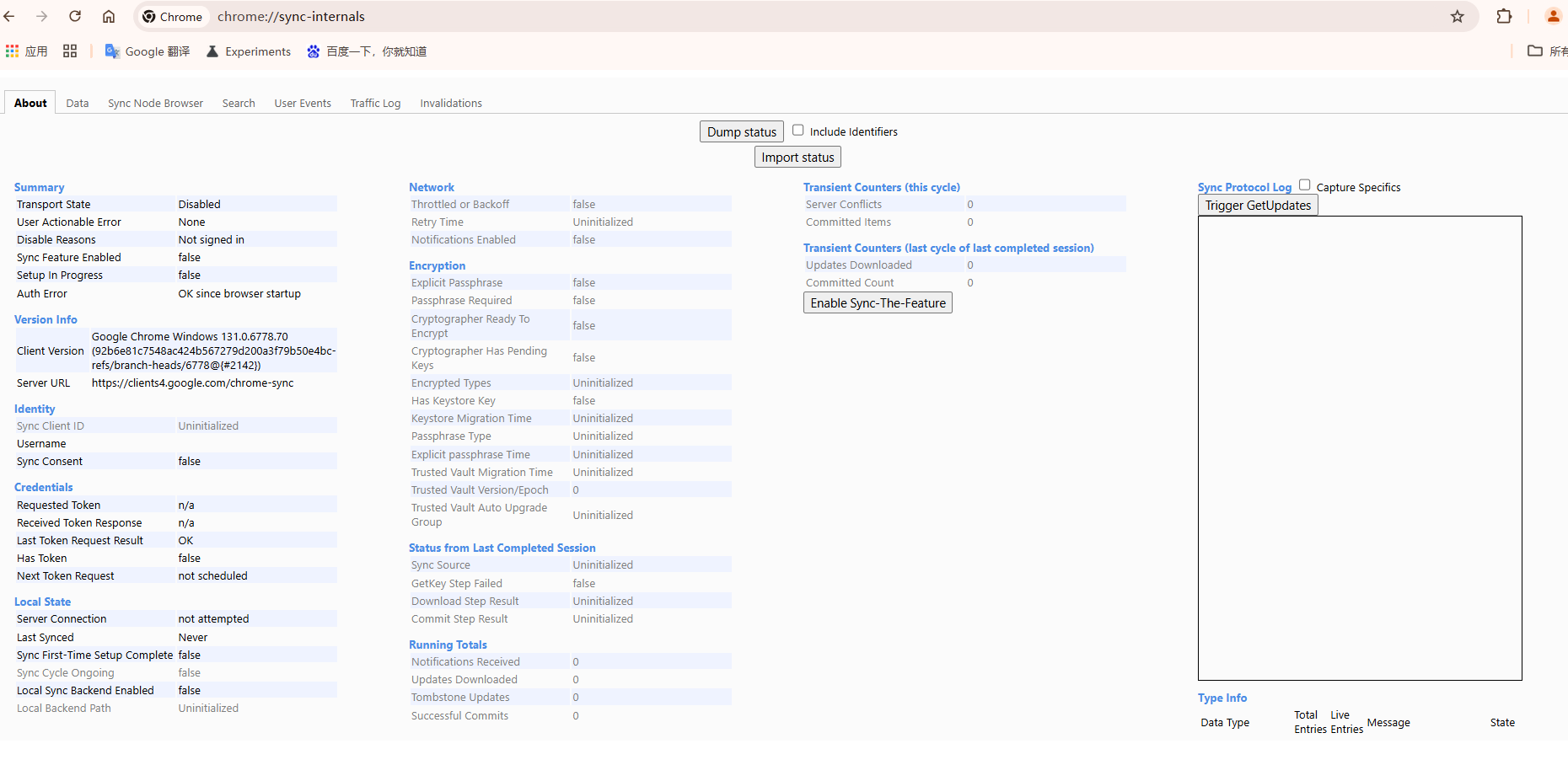The image size is (1568, 781).
Task: Click the State column header
Action: pos(1502,722)
